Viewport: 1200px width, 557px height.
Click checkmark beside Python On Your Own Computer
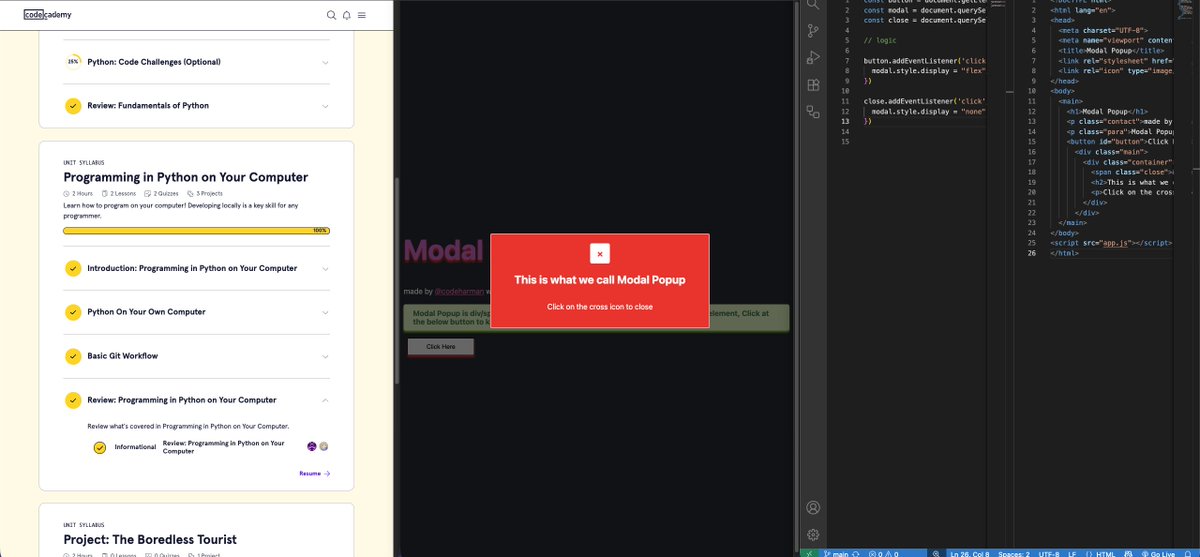pos(73,312)
